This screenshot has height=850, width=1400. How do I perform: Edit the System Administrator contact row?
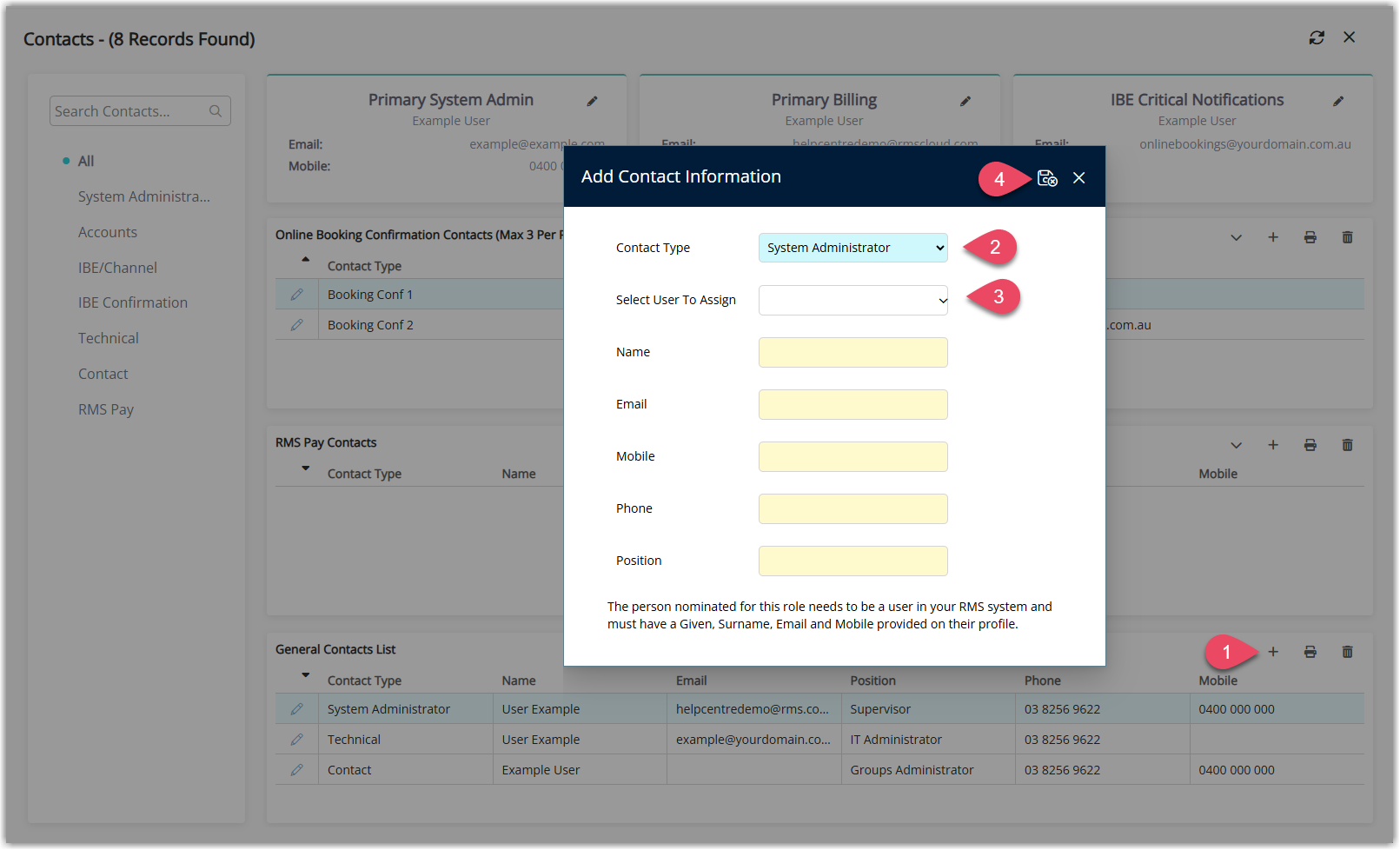[297, 709]
